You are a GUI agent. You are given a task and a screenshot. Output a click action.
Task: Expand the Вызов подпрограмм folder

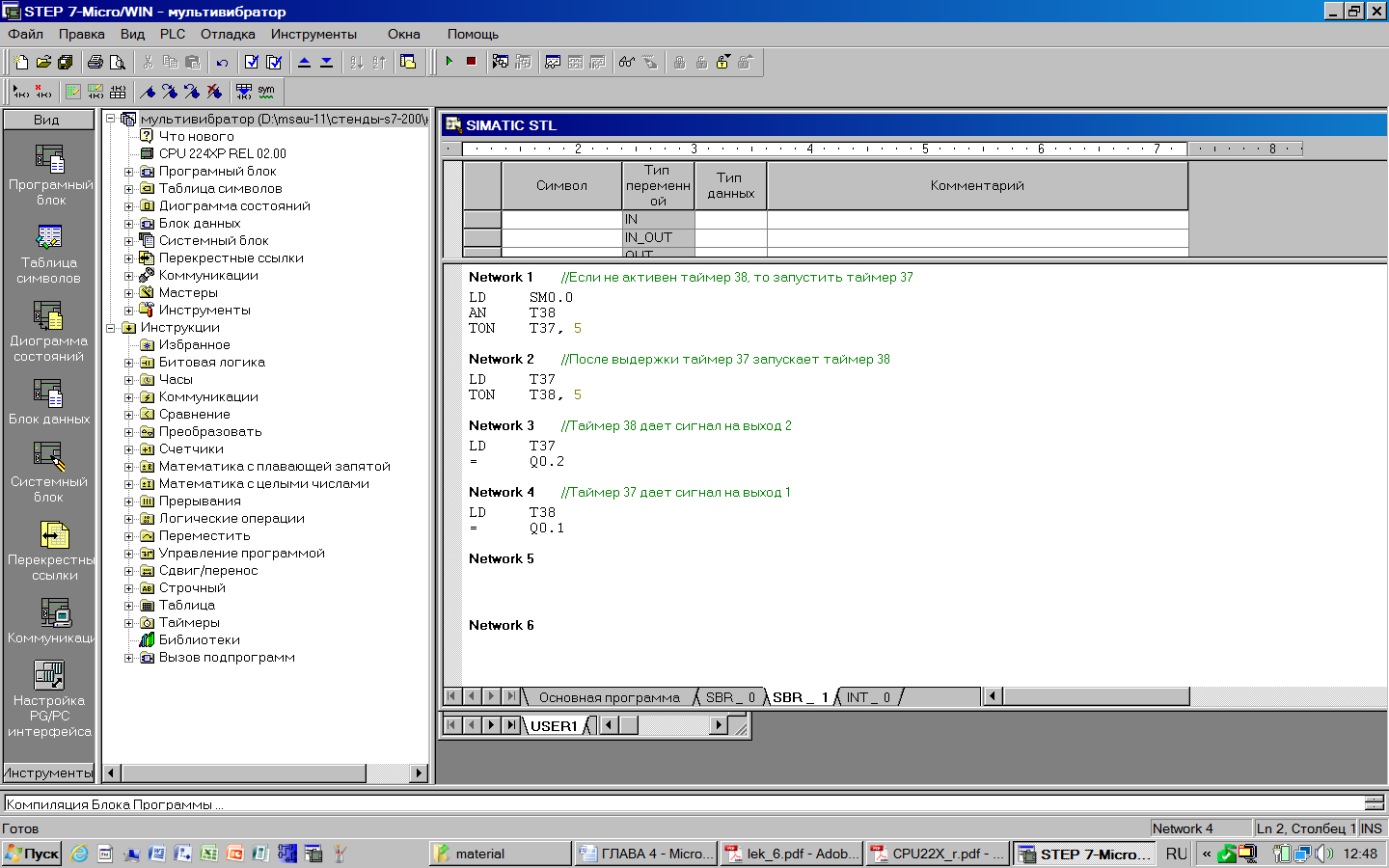coord(128,658)
